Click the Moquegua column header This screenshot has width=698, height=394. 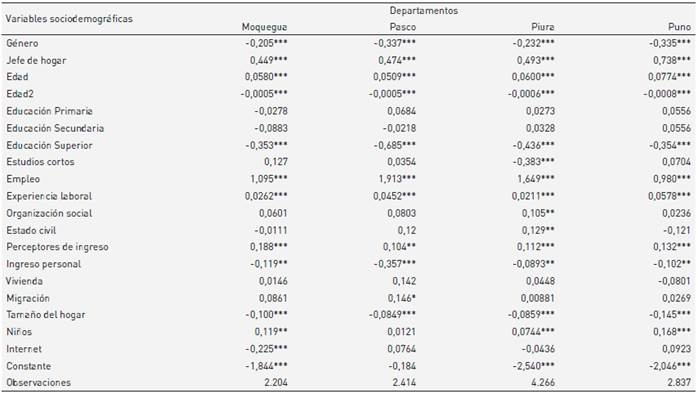264,27
